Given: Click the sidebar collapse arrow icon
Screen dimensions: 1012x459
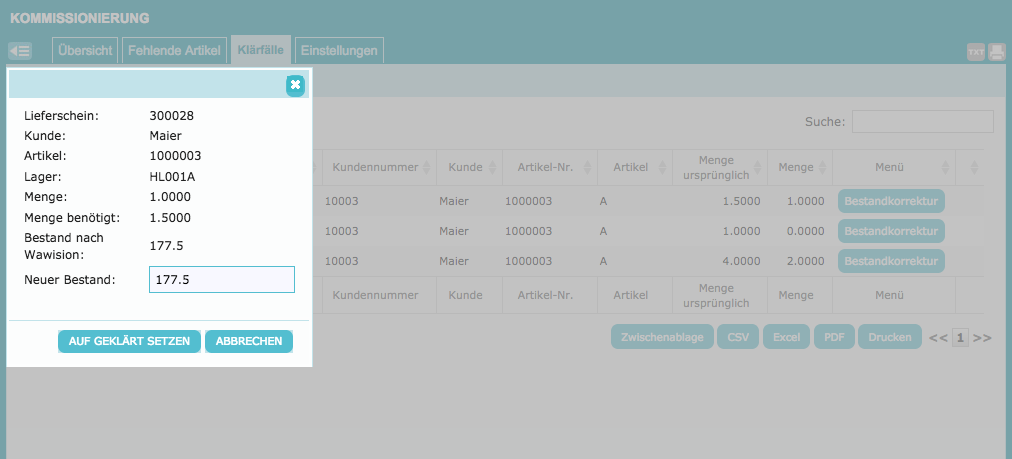Looking at the screenshot, I should coord(20,51).
